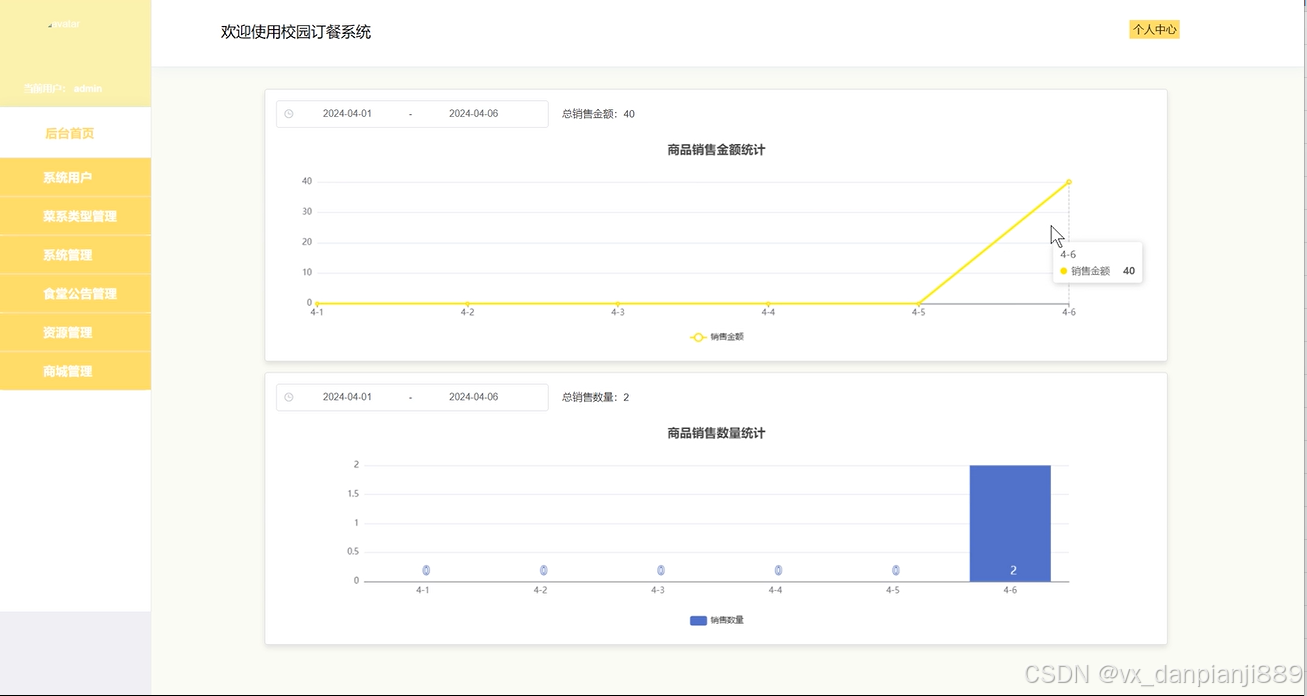Click the 4-1 data point on line chart
Viewport: 1307px width, 696px height.
(317, 303)
